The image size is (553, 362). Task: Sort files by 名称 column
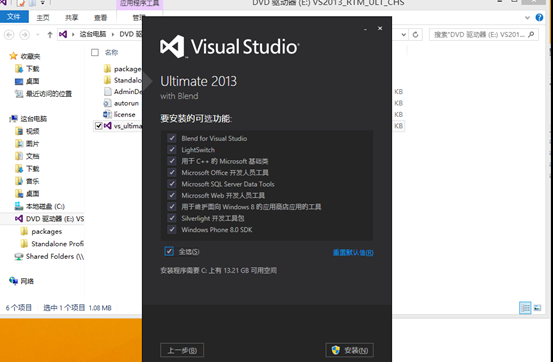pos(111,53)
